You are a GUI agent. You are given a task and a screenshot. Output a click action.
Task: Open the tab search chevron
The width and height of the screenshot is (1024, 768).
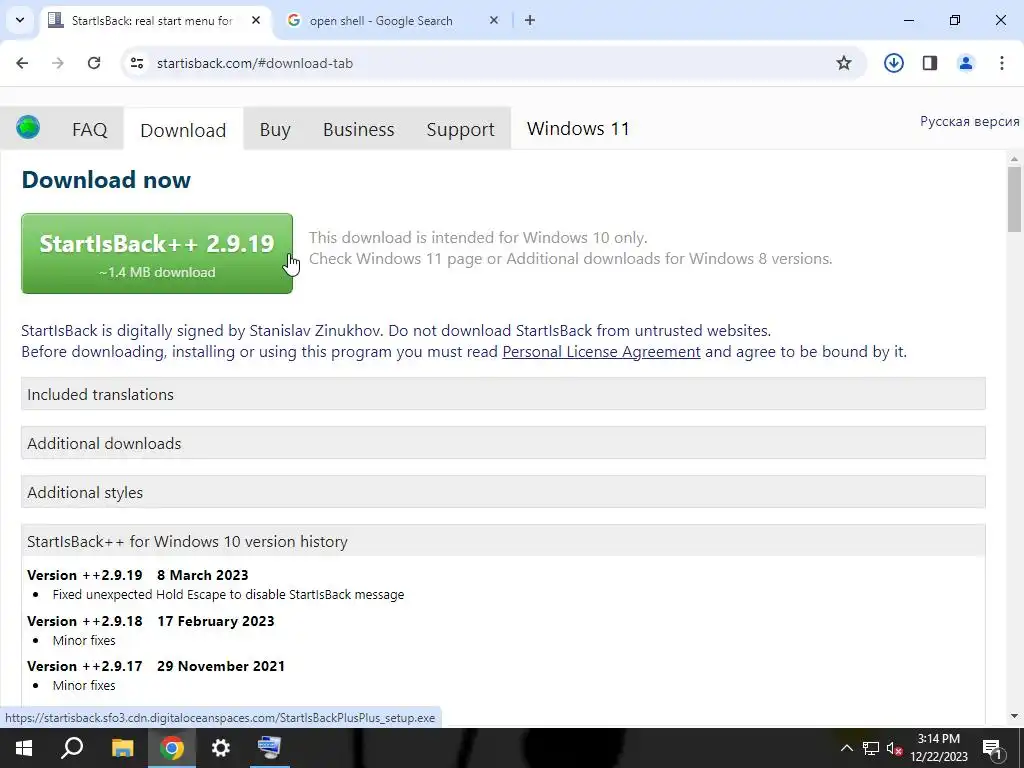click(x=20, y=20)
